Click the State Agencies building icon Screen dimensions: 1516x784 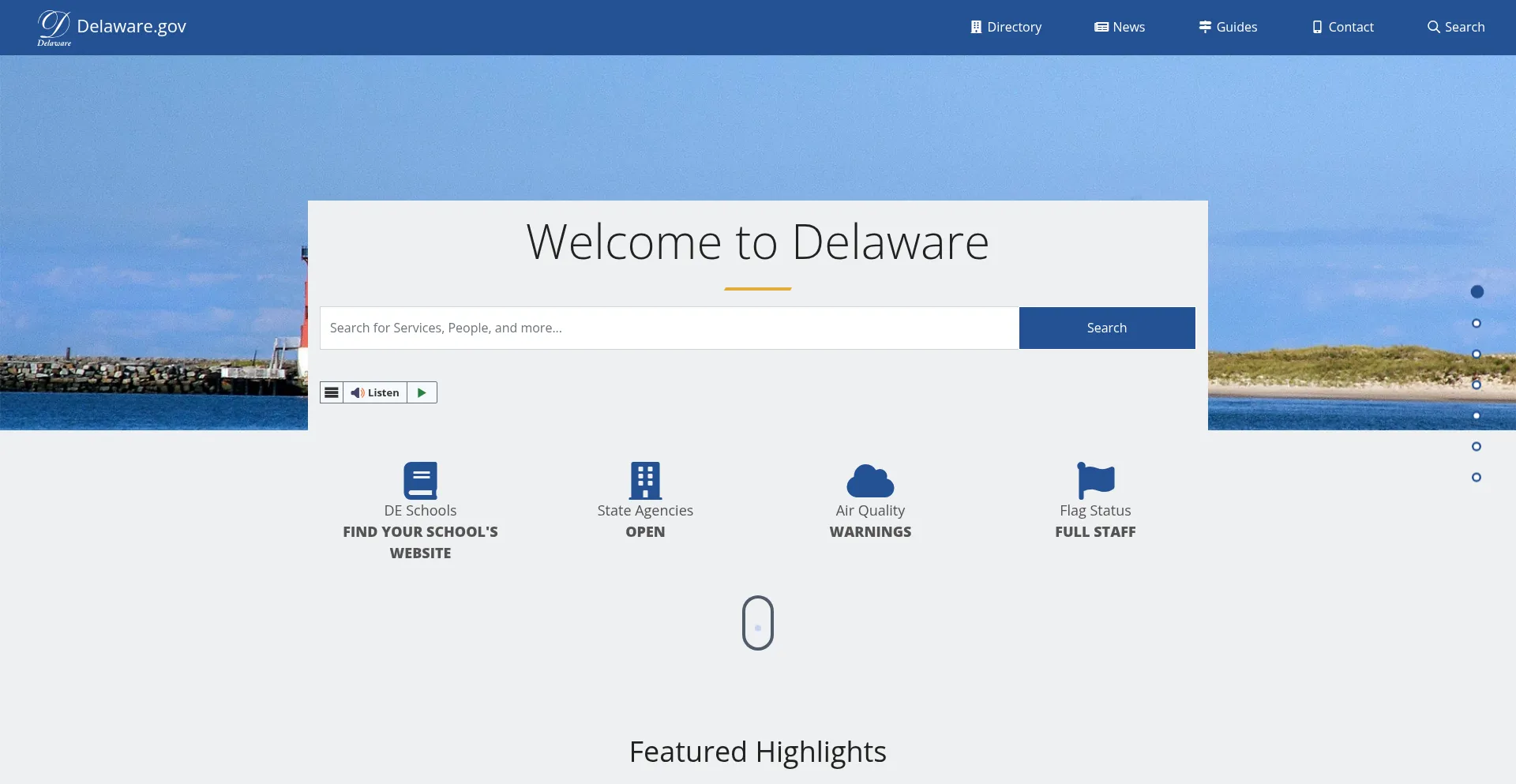[x=645, y=480]
